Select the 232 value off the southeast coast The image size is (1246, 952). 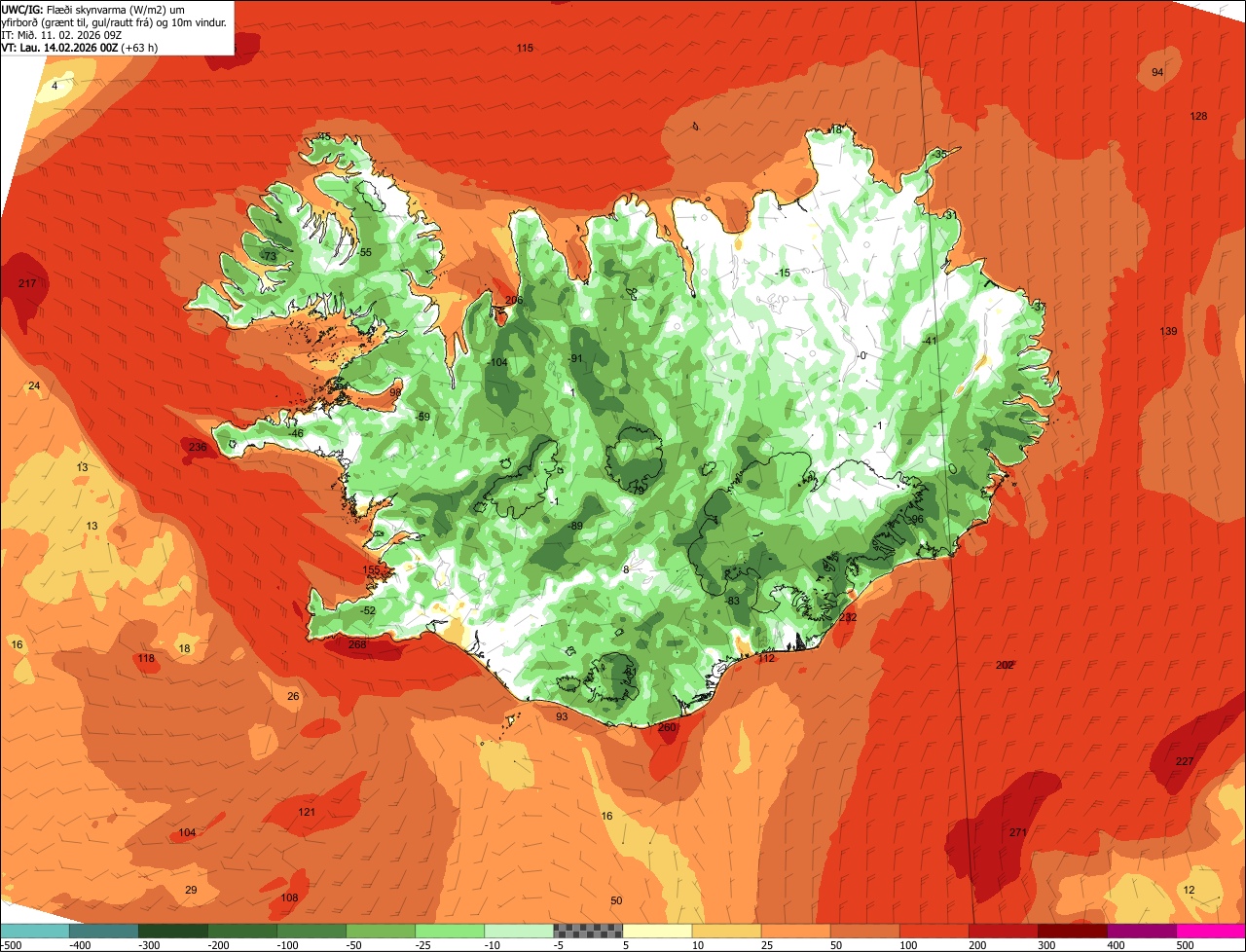click(x=848, y=618)
